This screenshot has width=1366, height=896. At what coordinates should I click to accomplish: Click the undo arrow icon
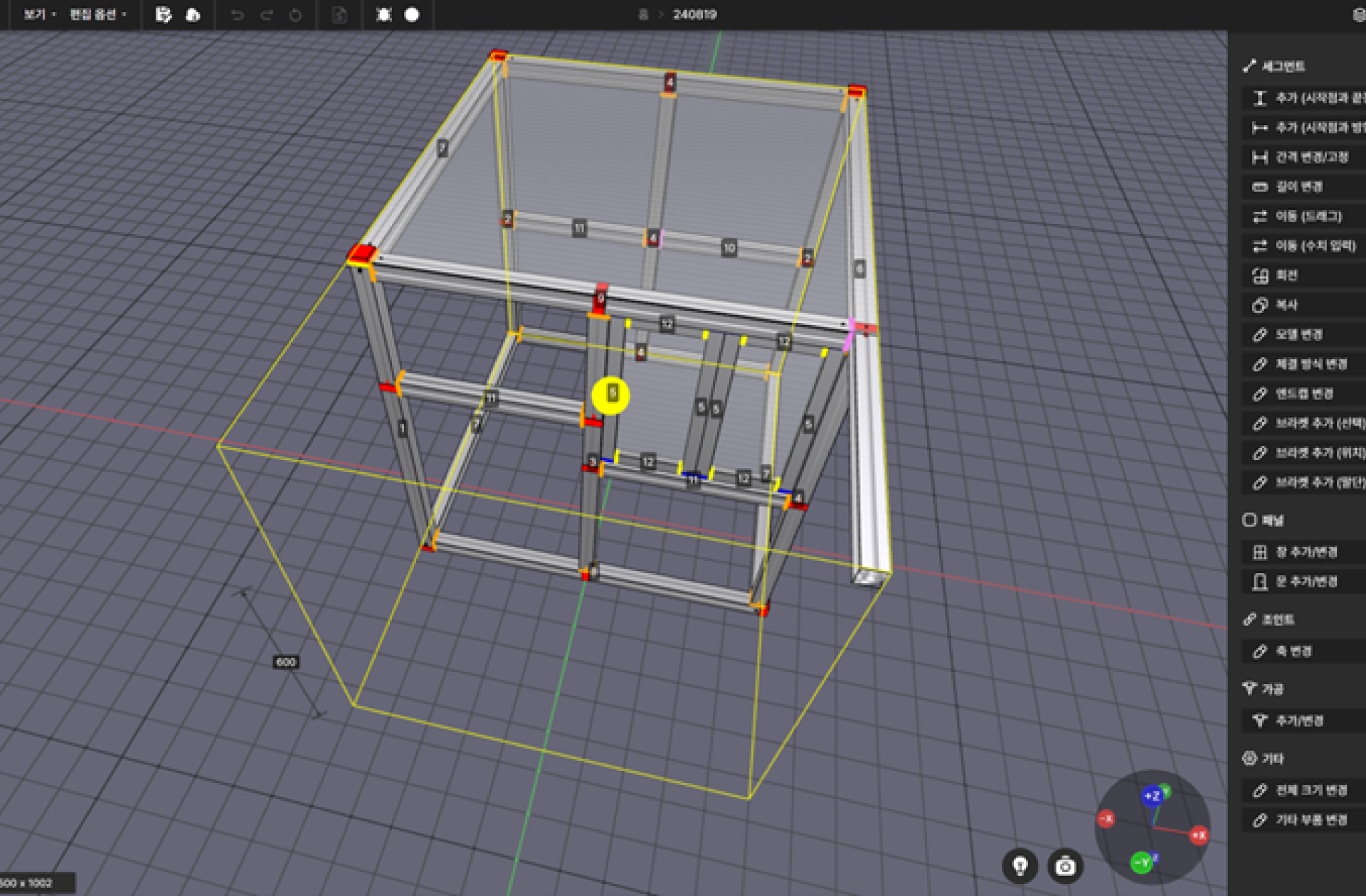pyautogui.click(x=237, y=15)
